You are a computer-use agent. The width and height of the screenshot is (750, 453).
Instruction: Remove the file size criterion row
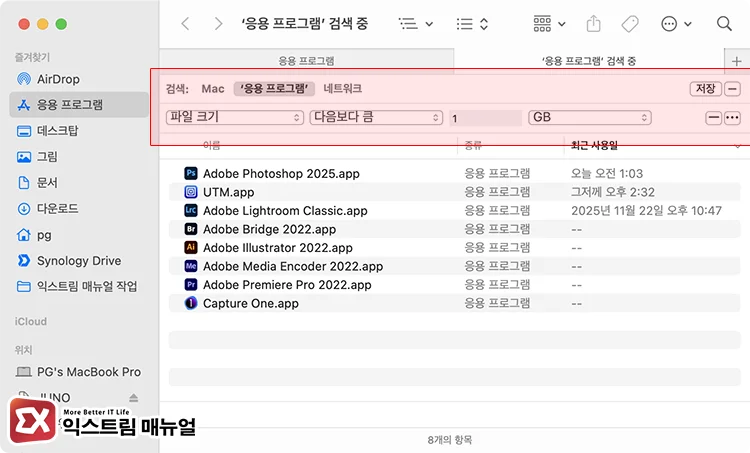point(714,117)
